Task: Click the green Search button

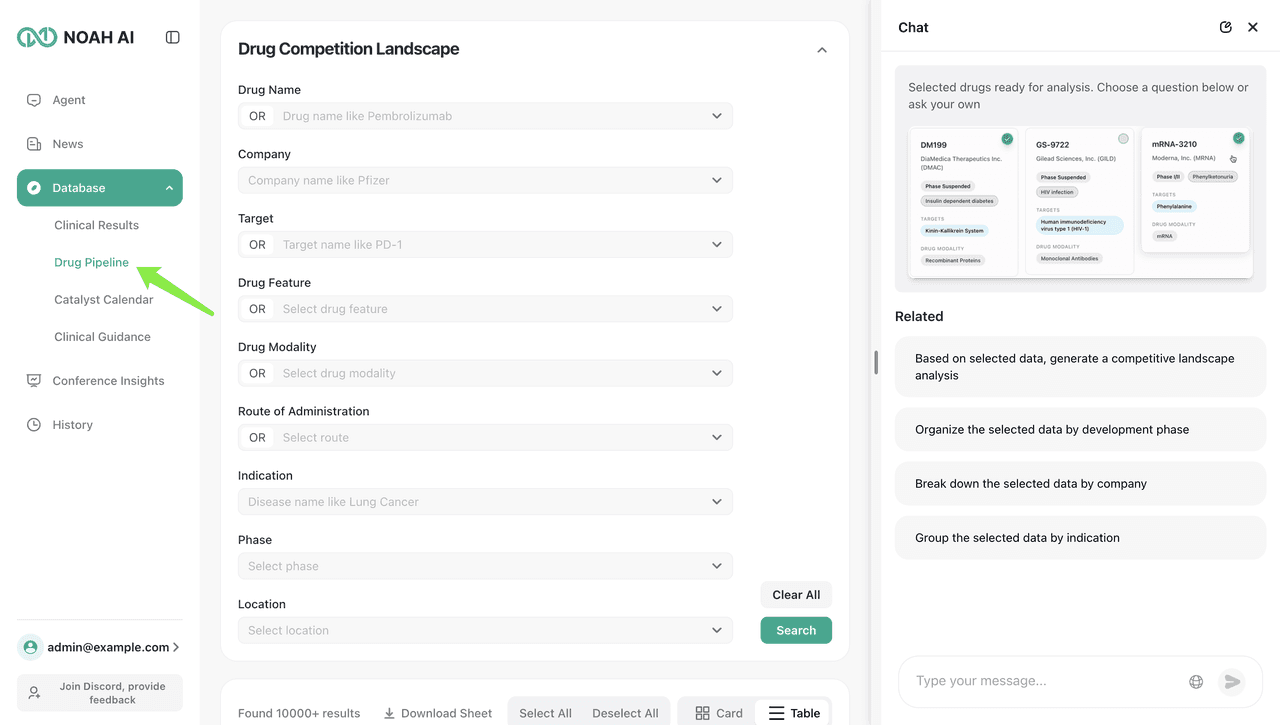Action: (796, 630)
